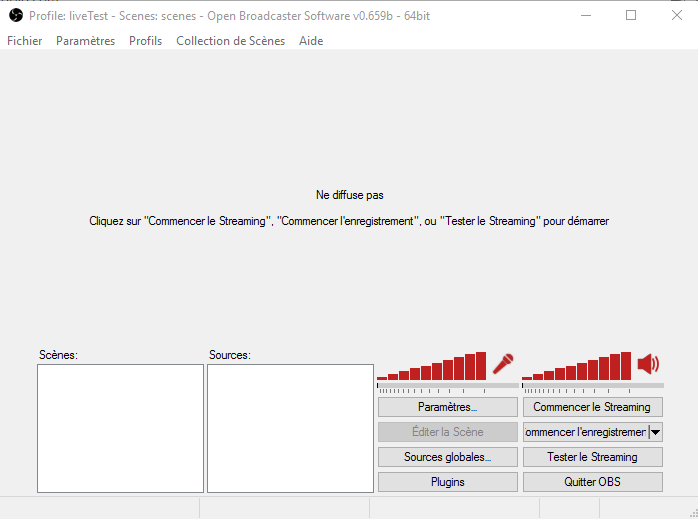This screenshot has width=698, height=519.
Task: Open the Fichier menu
Action: click(24, 41)
